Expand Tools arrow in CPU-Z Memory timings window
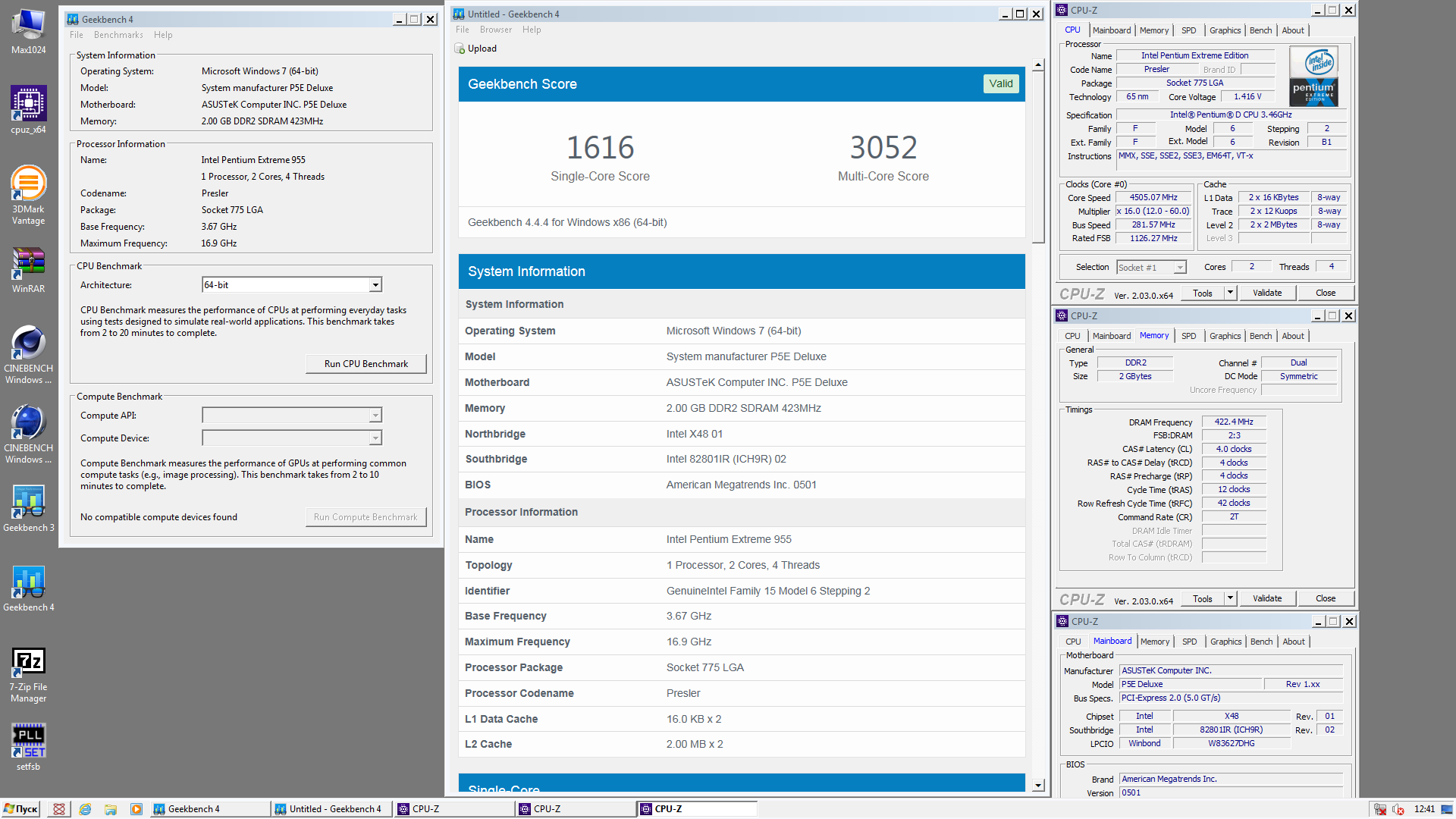 1230,598
